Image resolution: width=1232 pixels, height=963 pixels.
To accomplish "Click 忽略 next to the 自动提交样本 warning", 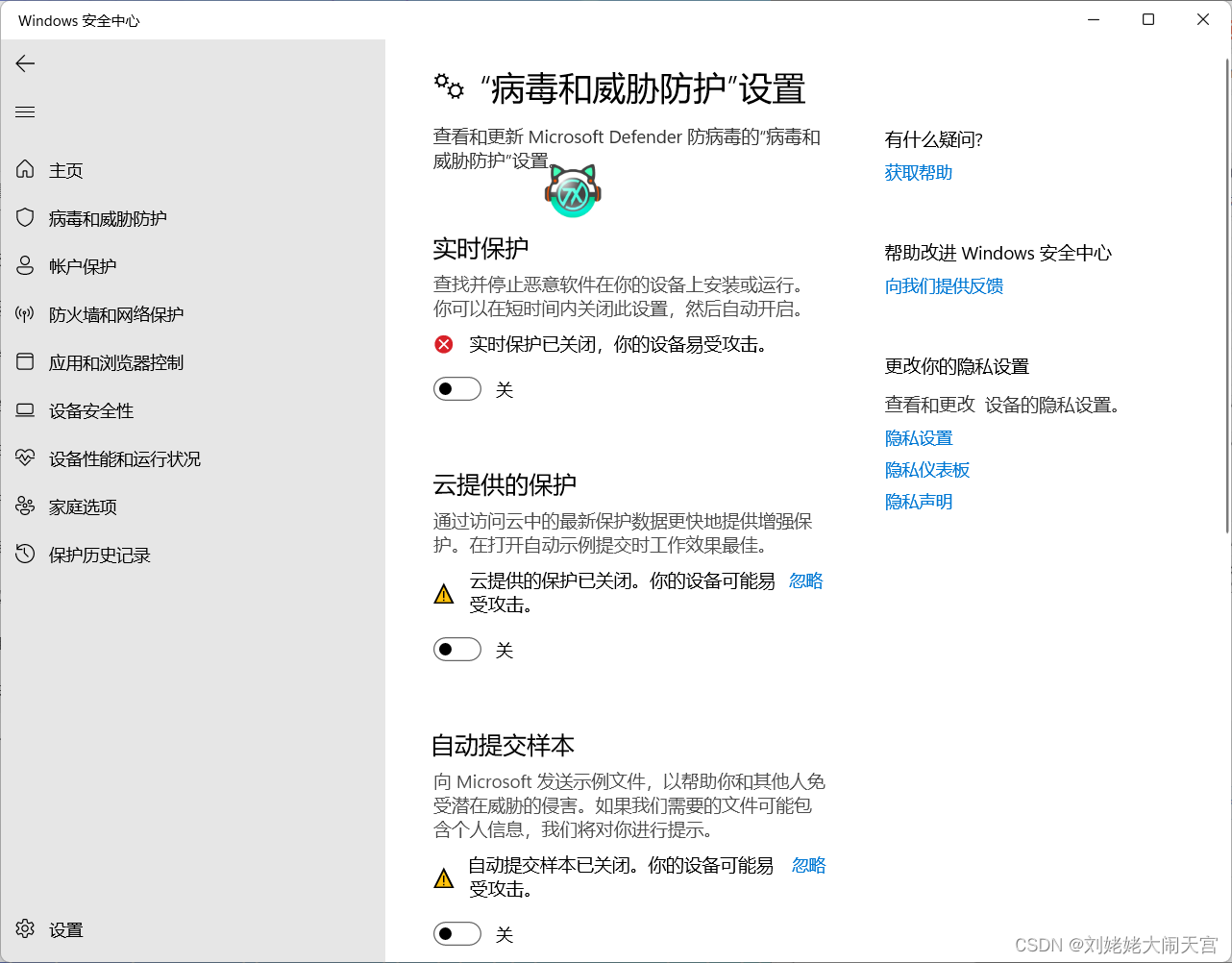I will coord(809,865).
